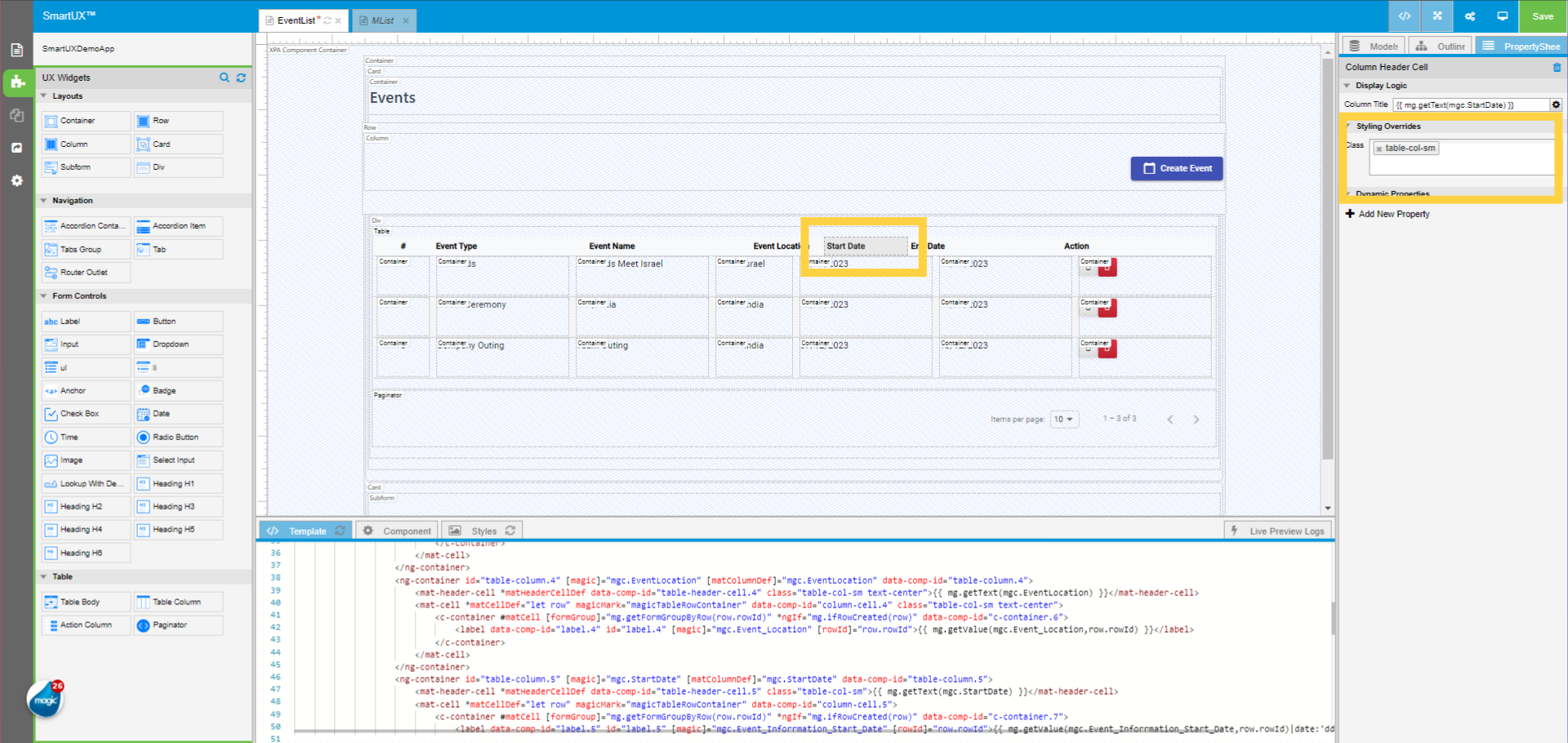Image resolution: width=1568 pixels, height=743 pixels.
Task: Click the expand view icon in top toolbar
Action: coord(1437,16)
